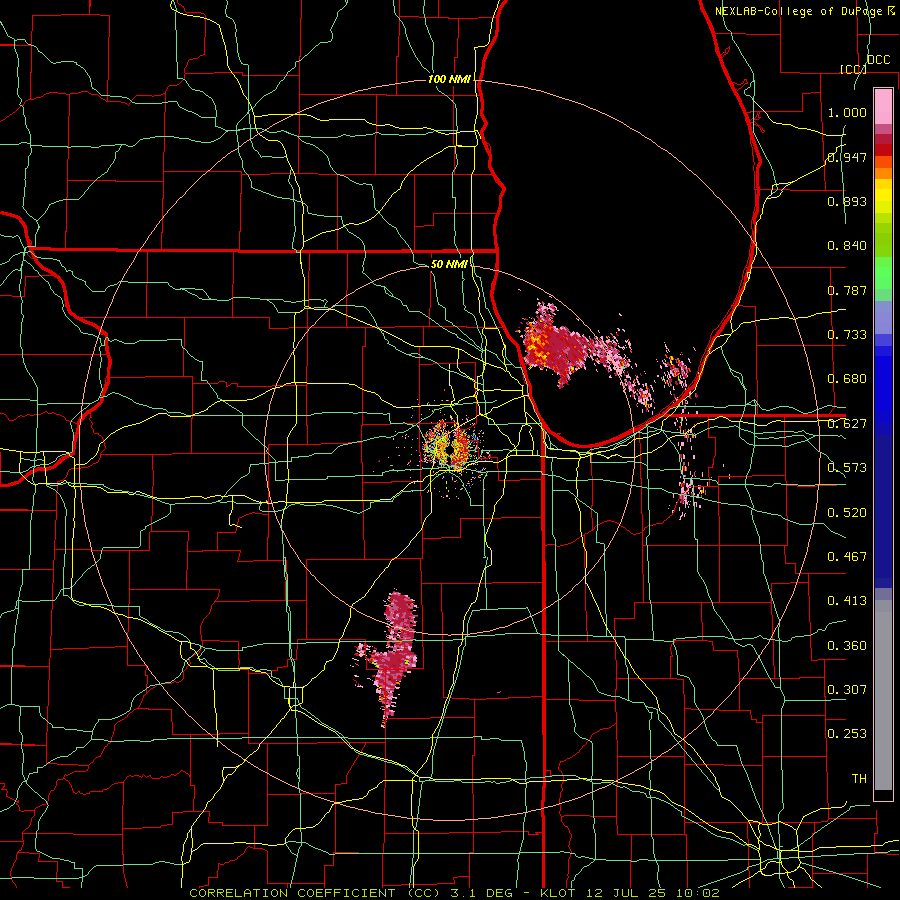
Task: Click the 0.733 legend value
Action: 847,335
